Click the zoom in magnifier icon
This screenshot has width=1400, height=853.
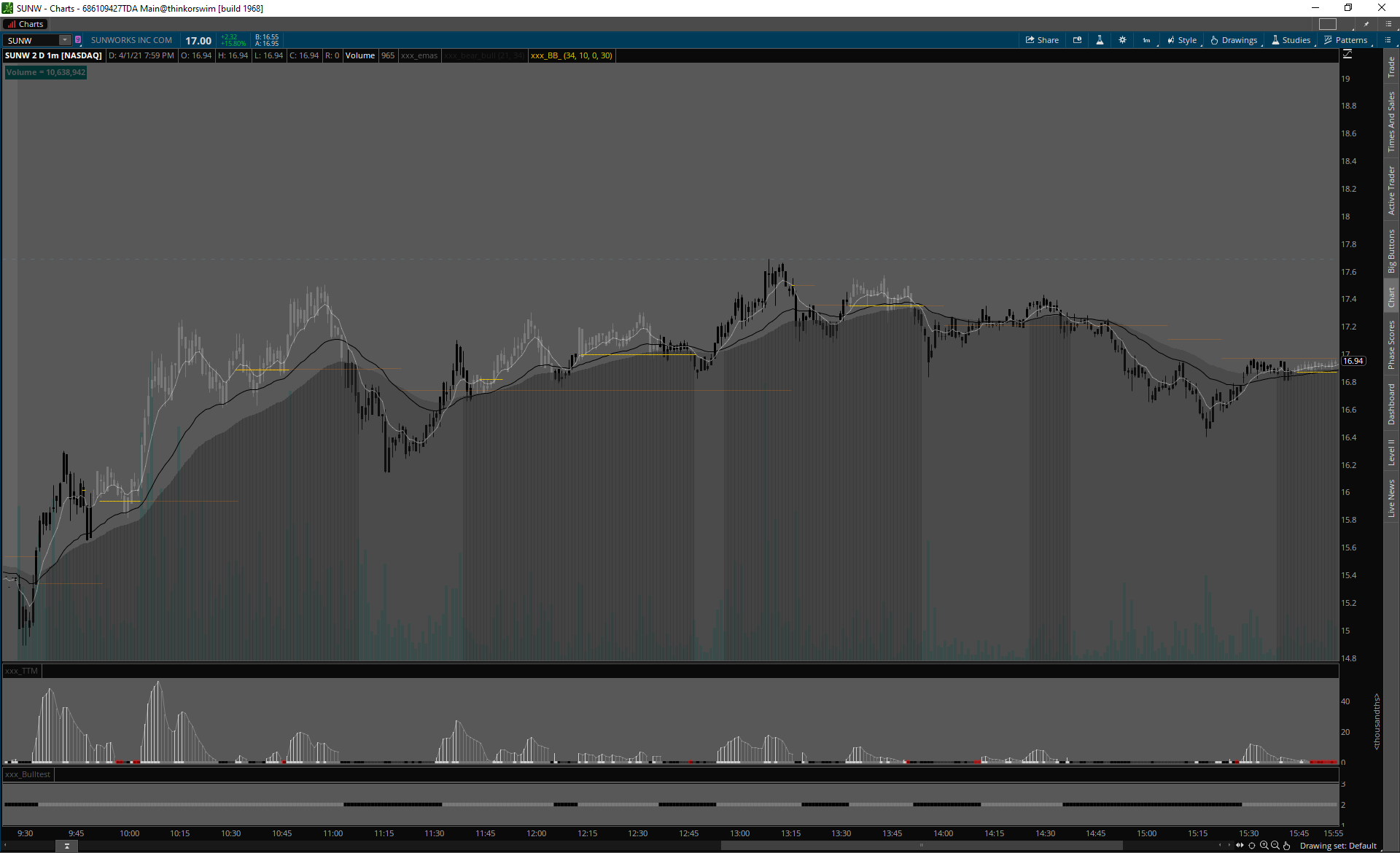(x=1264, y=846)
